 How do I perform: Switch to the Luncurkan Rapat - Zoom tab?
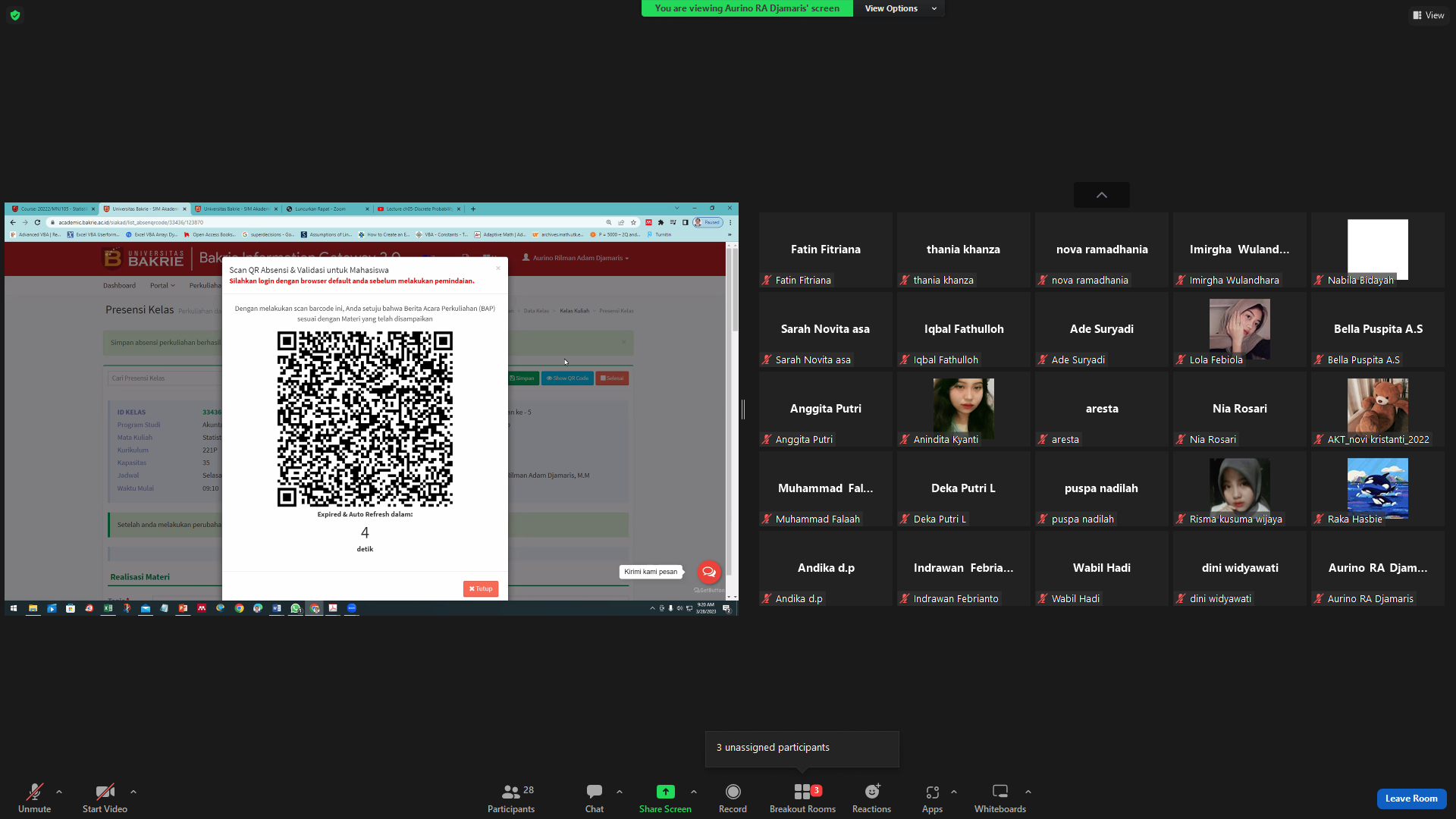coord(326,209)
